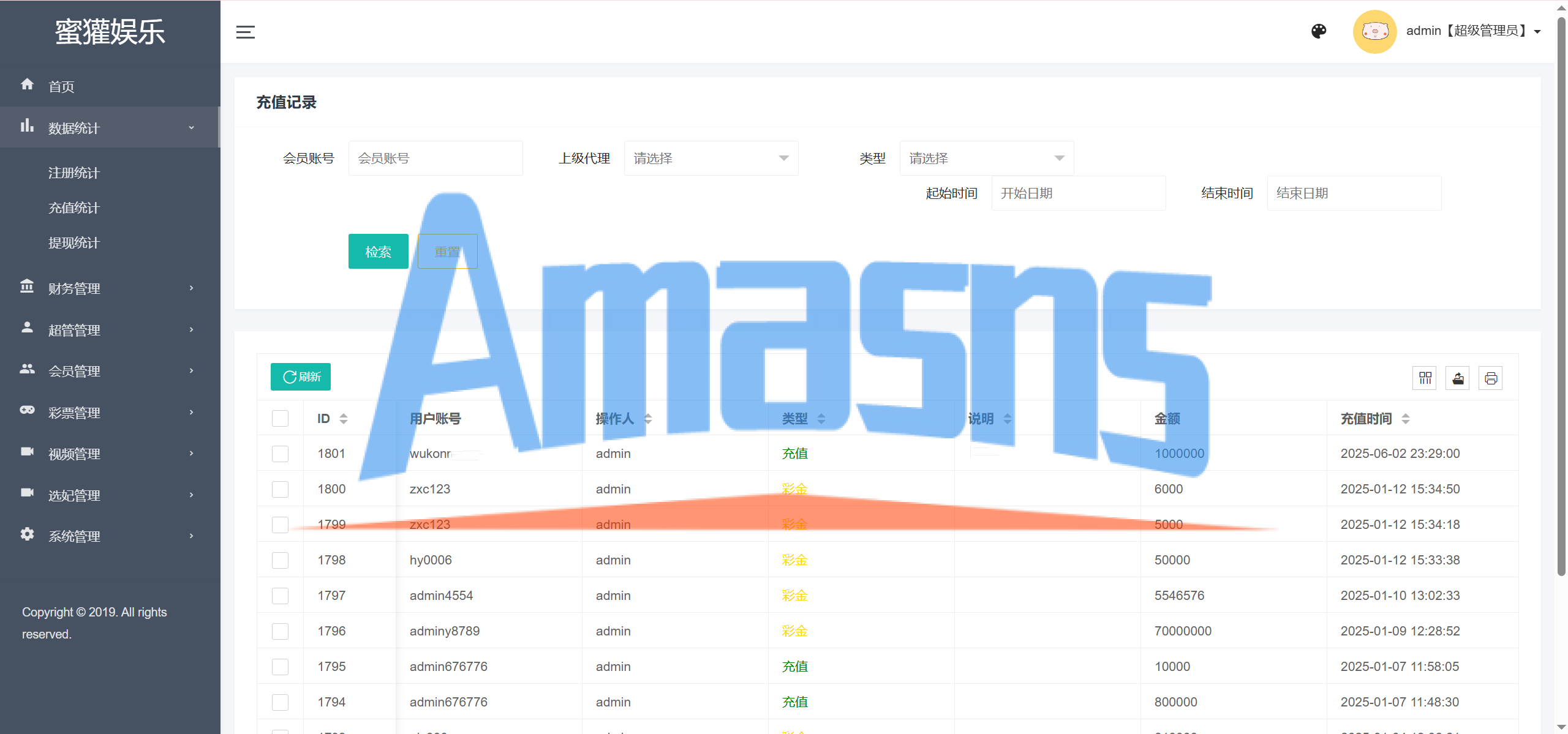This screenshot has width=1568, height=734.
Task: Click the admin avatar image
Action: point(1374,31)
